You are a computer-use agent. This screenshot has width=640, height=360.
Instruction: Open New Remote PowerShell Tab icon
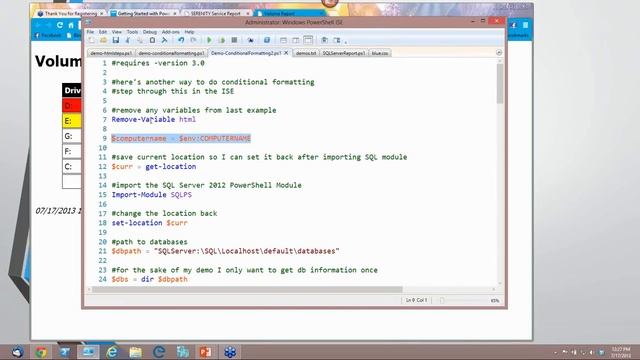(x=251, y=40)
